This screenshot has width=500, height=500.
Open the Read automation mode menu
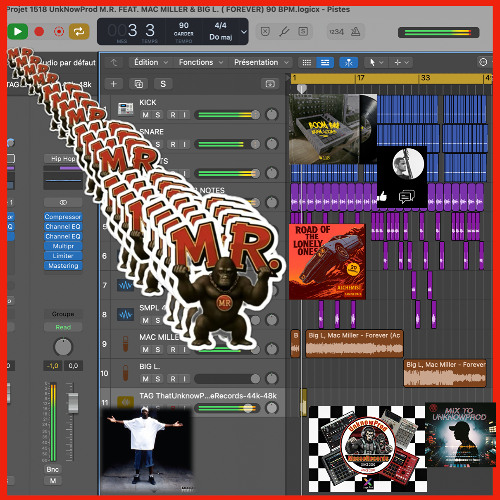(63, 327)
